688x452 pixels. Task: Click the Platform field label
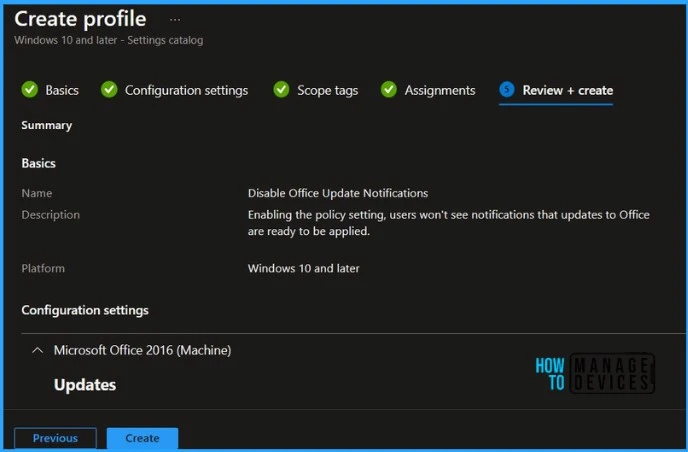[x=43, y=268]
